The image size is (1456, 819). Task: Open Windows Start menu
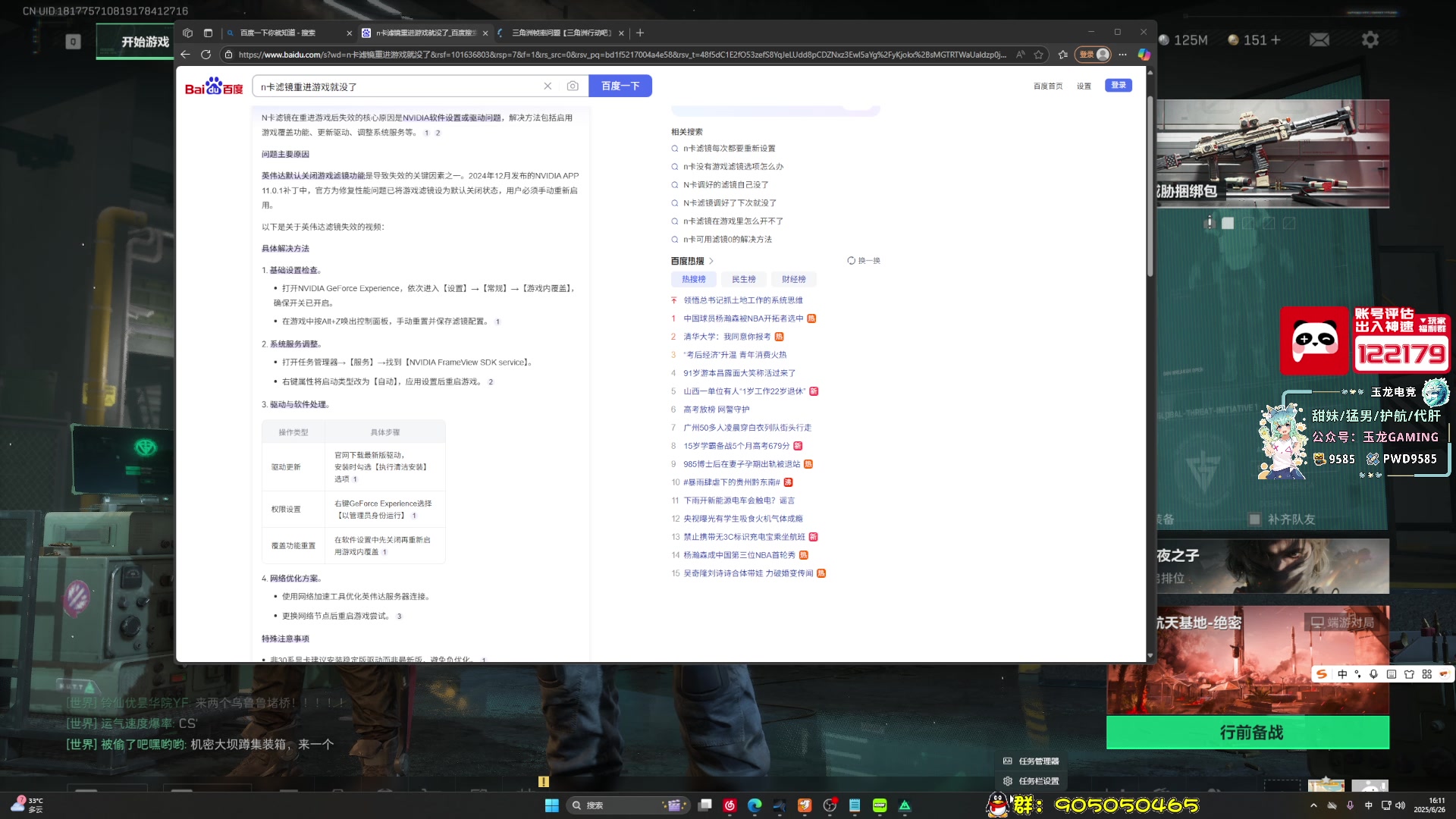click(x=551, y=805)
